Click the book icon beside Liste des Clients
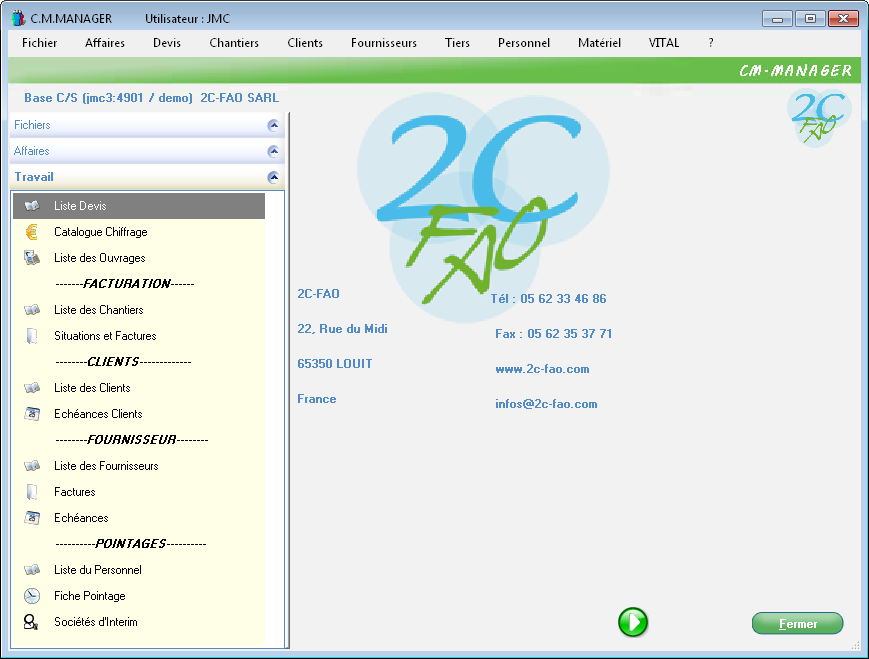 coord(32,388)
